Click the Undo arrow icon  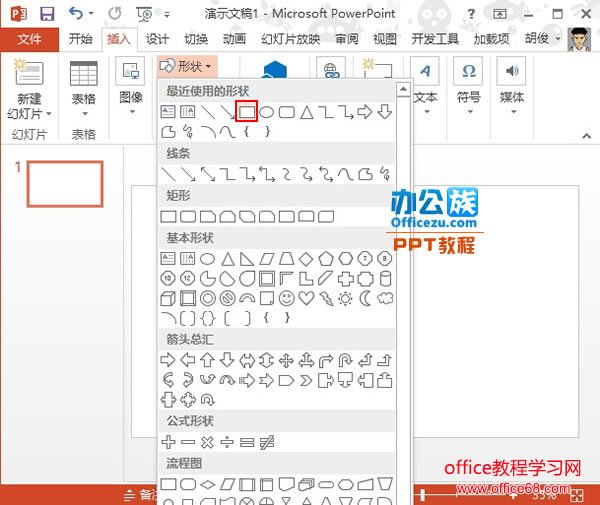[76, 14]
